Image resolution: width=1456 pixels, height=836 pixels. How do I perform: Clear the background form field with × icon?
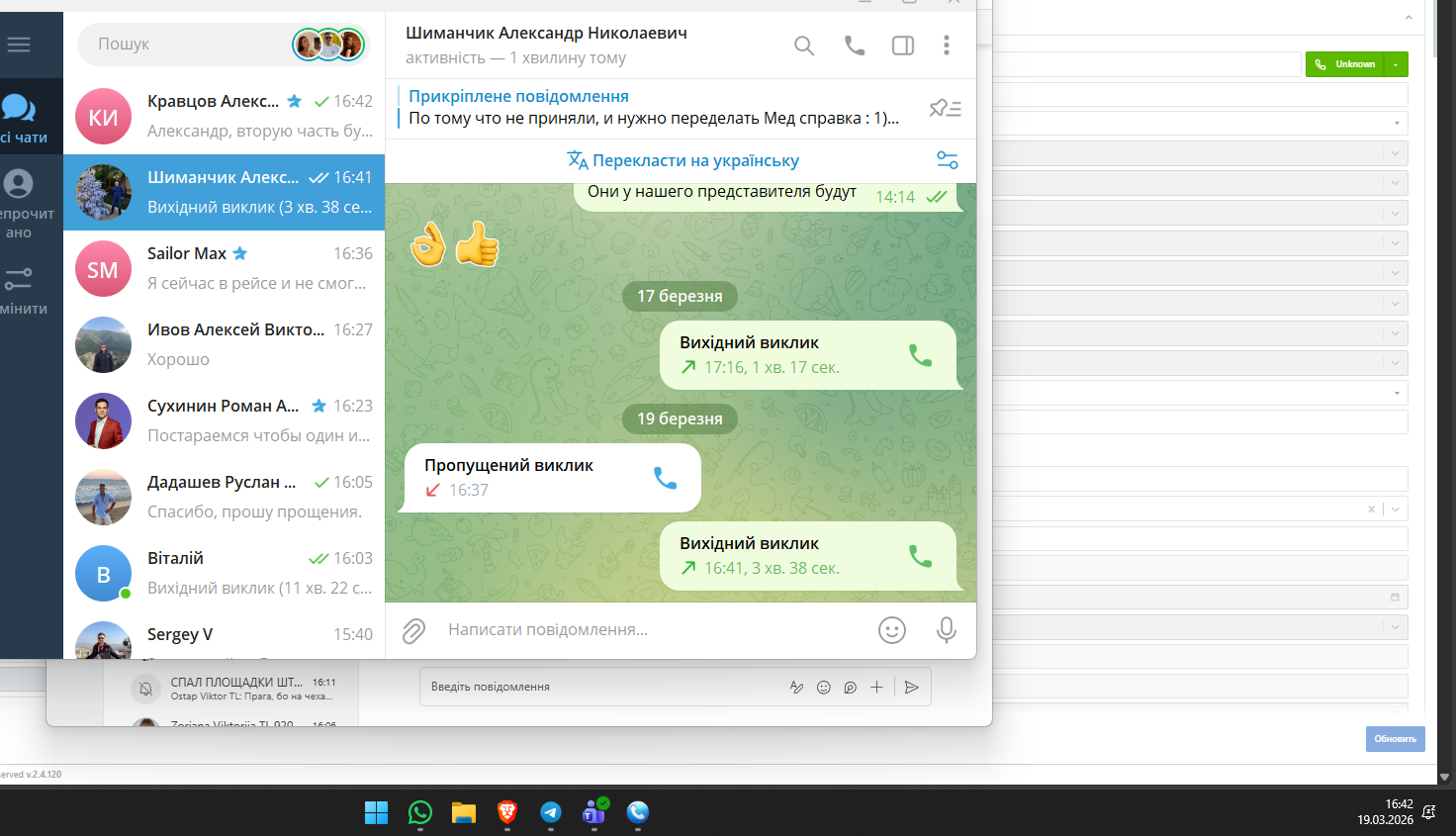click(1371, 510)
